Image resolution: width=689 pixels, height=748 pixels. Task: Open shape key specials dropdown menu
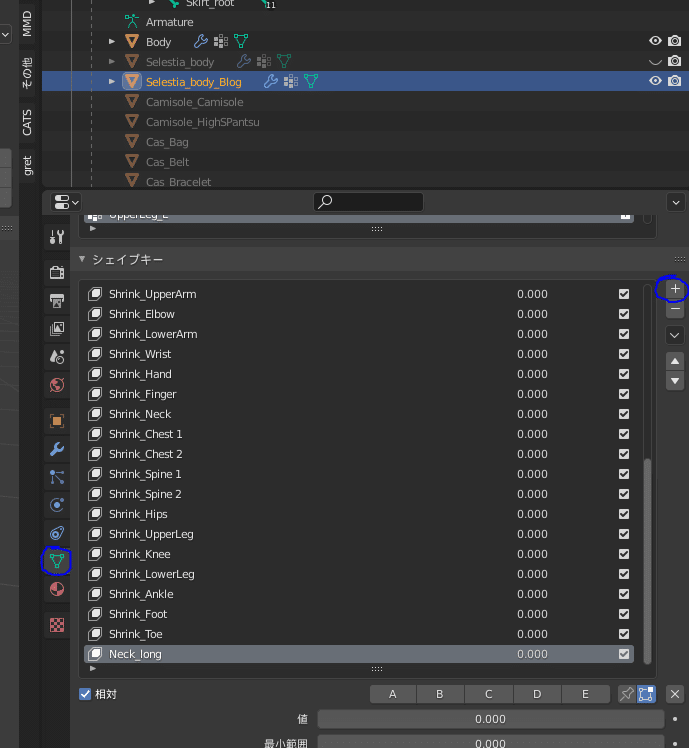click(675, 335)
